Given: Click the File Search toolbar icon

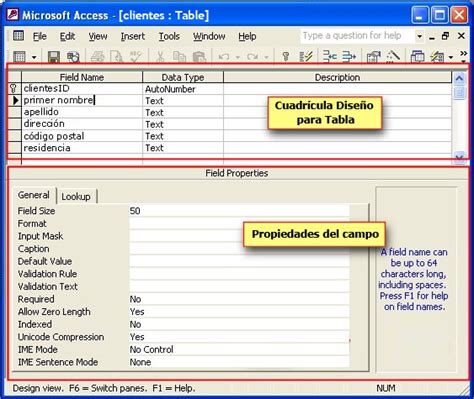Looking at the screenshot, I should pos(73,57).
